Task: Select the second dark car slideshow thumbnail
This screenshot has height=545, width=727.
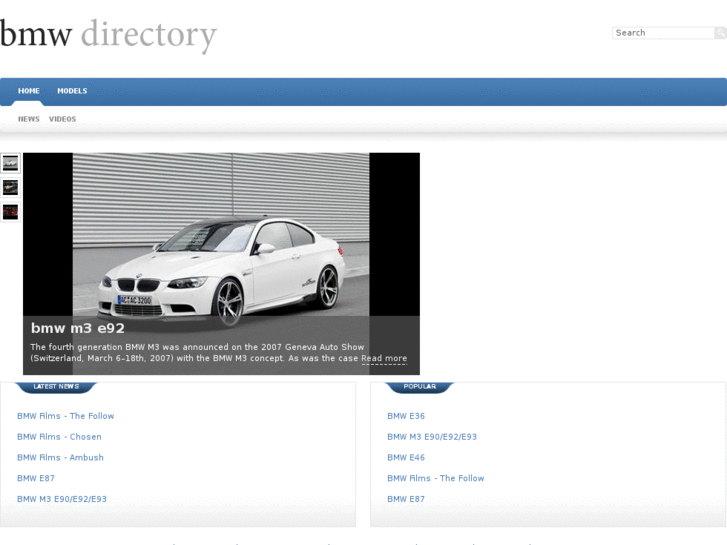Action: [x=10, y=188]
